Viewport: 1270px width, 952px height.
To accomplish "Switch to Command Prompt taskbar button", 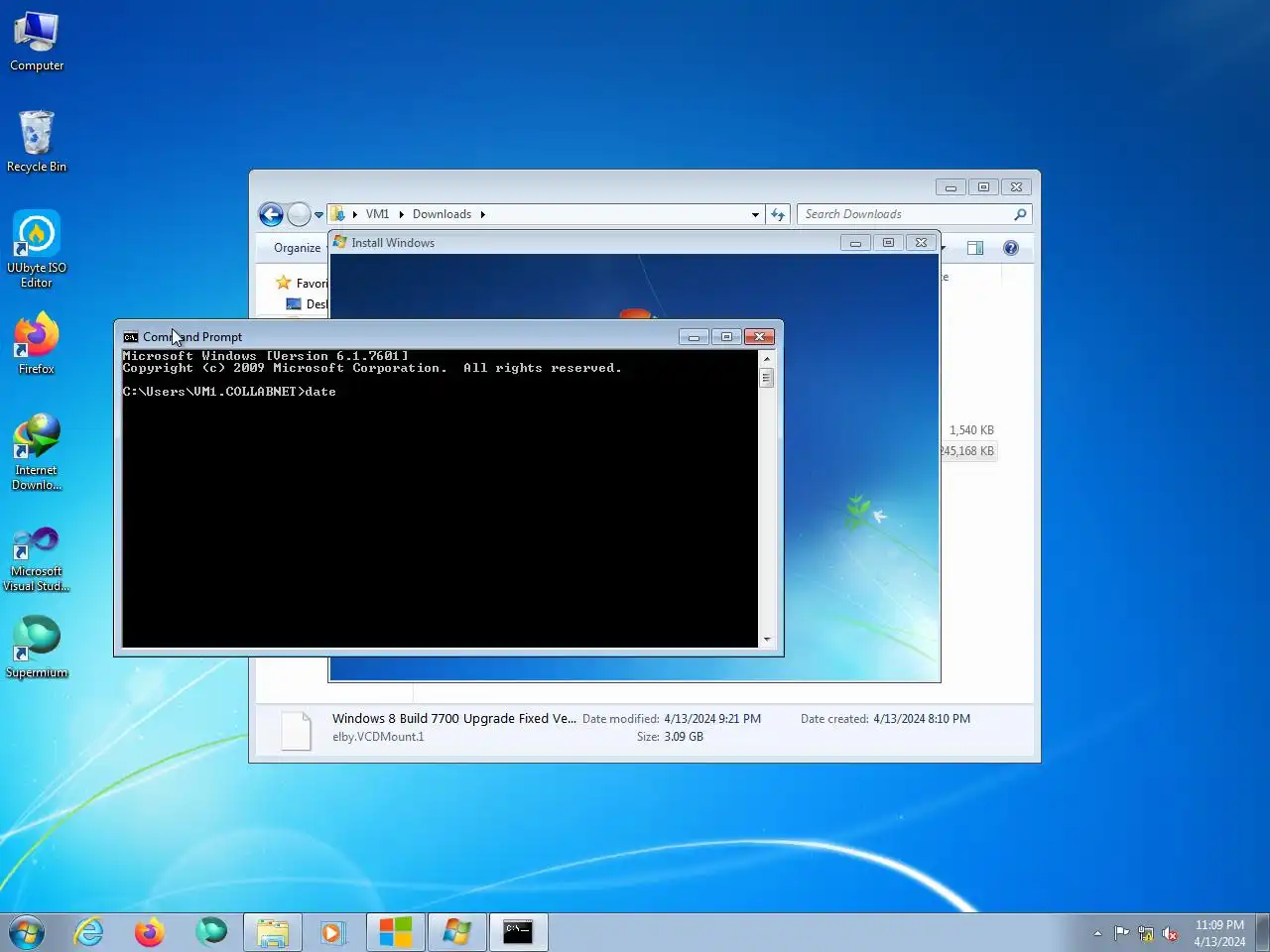I will pyautogui.click(x=519, y=932).
